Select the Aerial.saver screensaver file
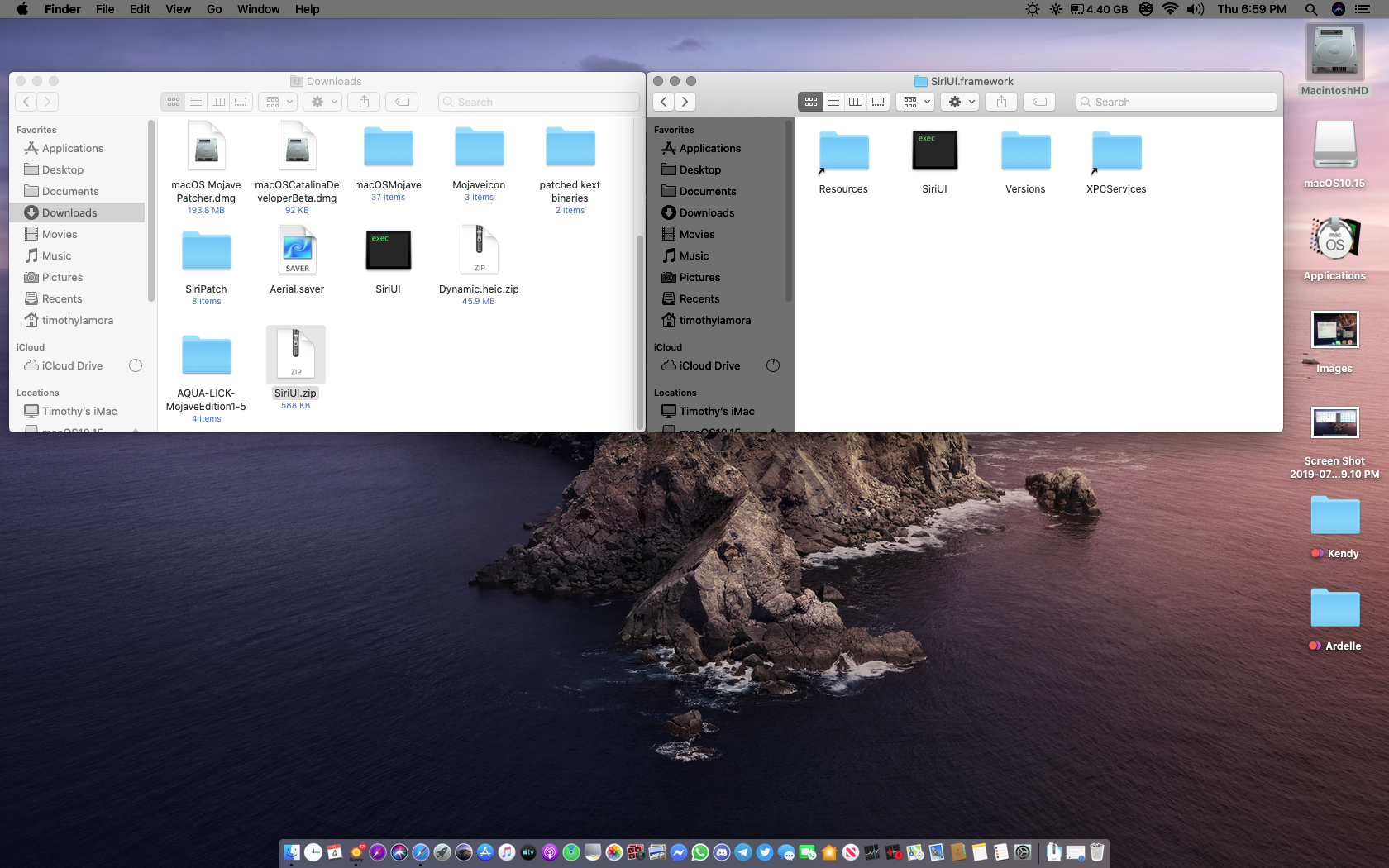Viewport: 1389px width, 868px height. click(x=297, y=251)
